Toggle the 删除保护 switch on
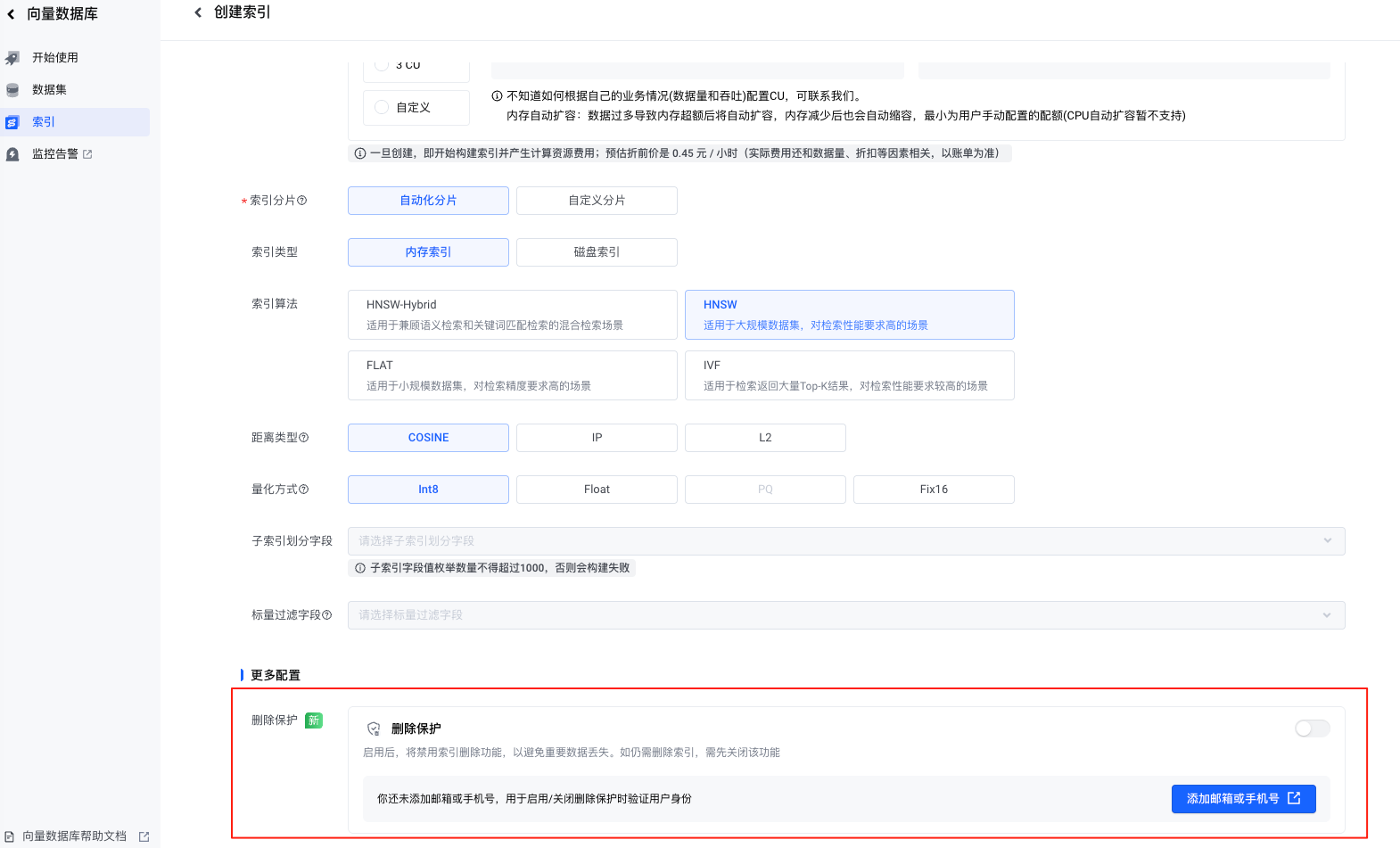 (x=1312, y=729)
